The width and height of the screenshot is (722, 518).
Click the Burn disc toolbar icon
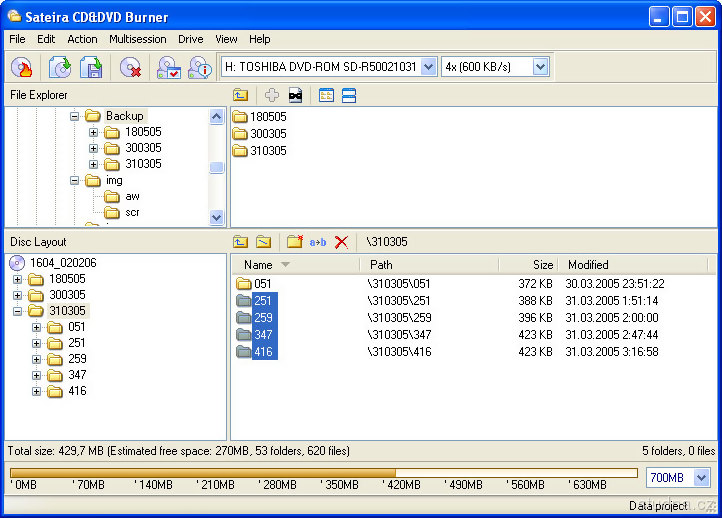(22, 67)
